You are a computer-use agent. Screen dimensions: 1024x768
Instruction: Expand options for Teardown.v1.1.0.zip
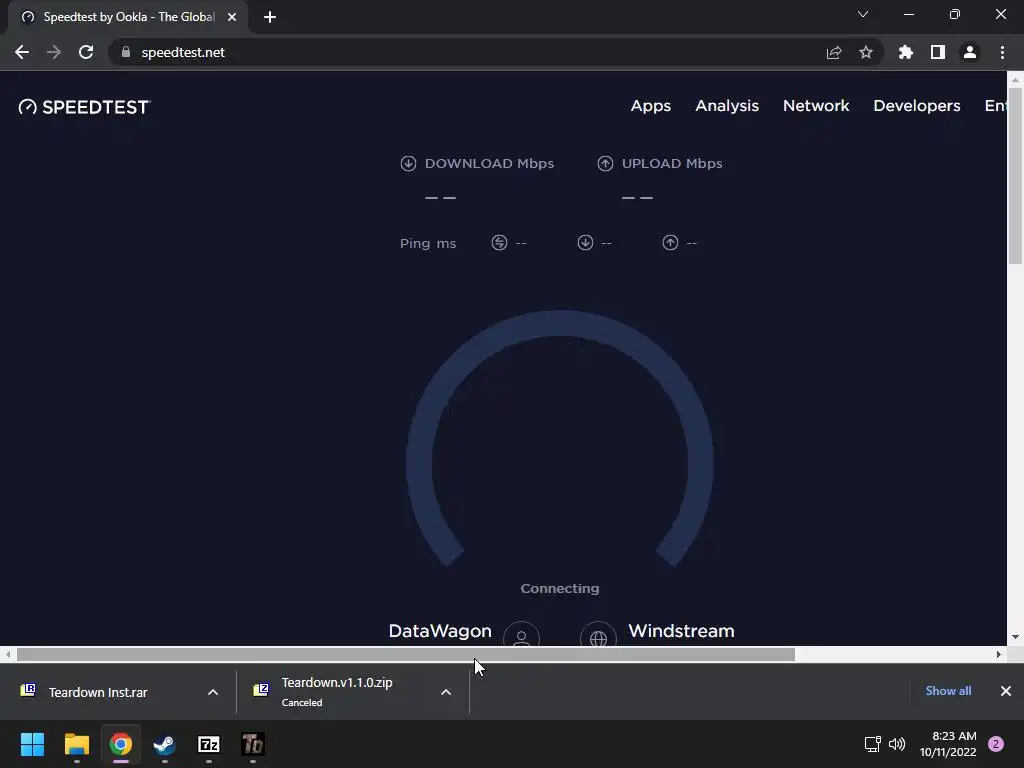pos(446,692)
